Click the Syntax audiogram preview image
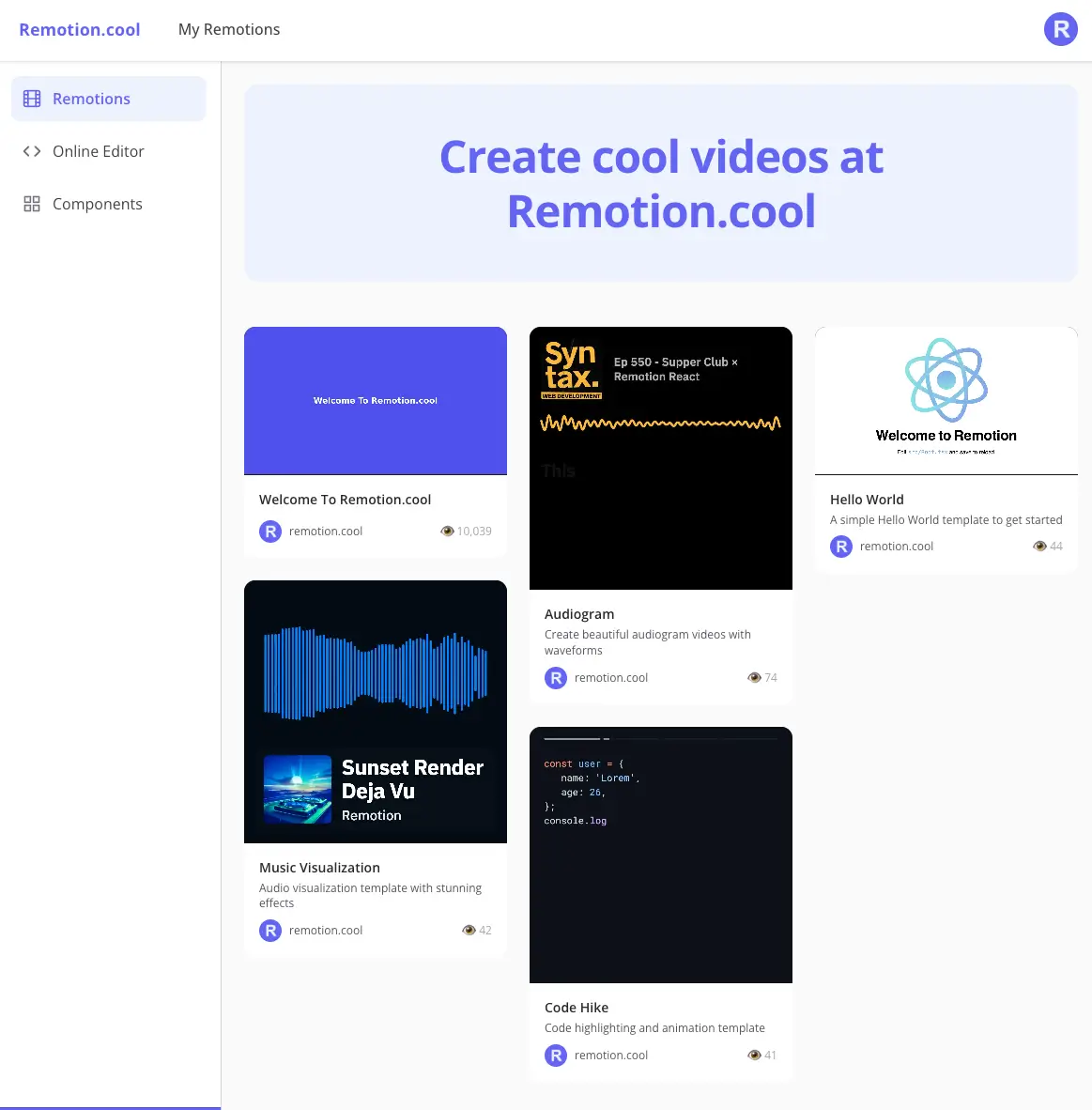 pyautogui.click(x=660, y=457)
